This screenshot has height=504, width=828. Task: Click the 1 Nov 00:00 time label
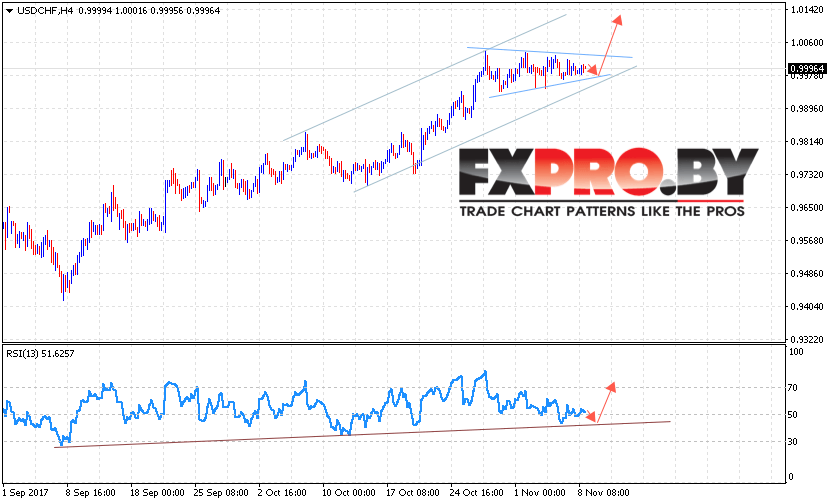[540, 493]
